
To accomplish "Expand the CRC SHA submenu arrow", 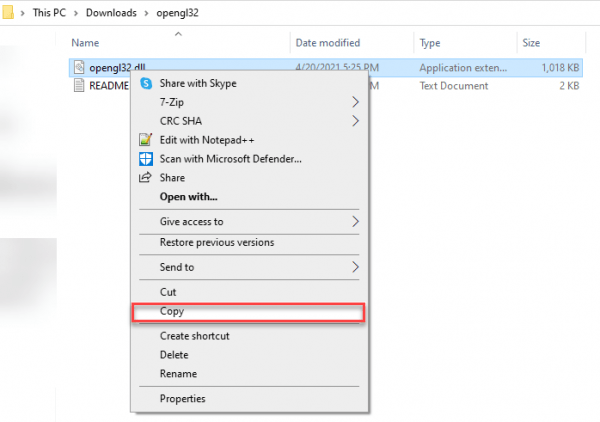I will [x=355, y=121].
